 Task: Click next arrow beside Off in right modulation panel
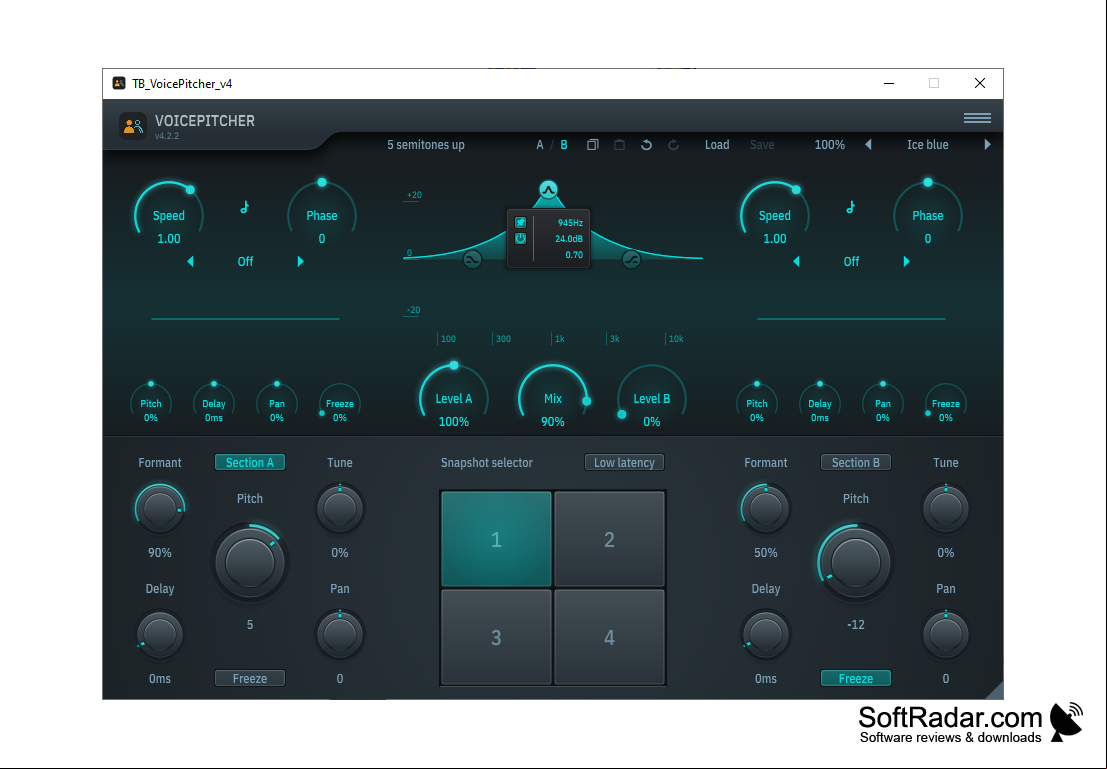click(906, 261)
